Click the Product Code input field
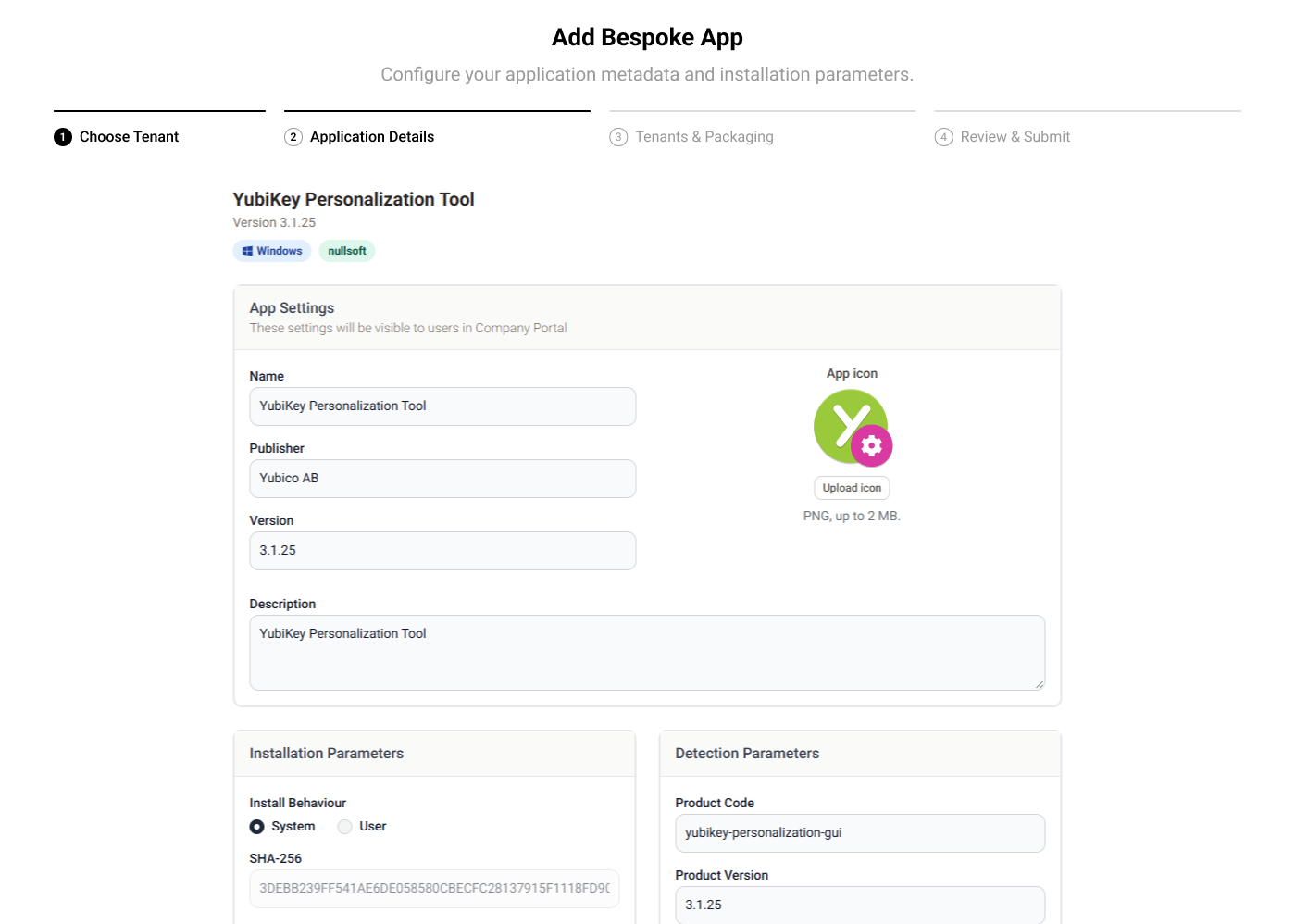This screenshot has width=1295, height=924. click(860, 833)
